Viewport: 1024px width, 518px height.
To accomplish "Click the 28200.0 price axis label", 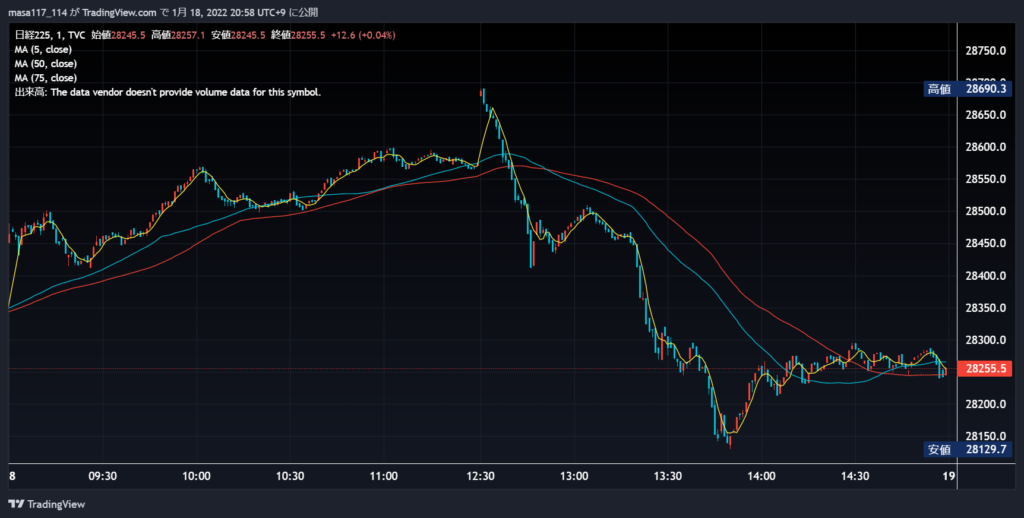I will tap(985, 404).
